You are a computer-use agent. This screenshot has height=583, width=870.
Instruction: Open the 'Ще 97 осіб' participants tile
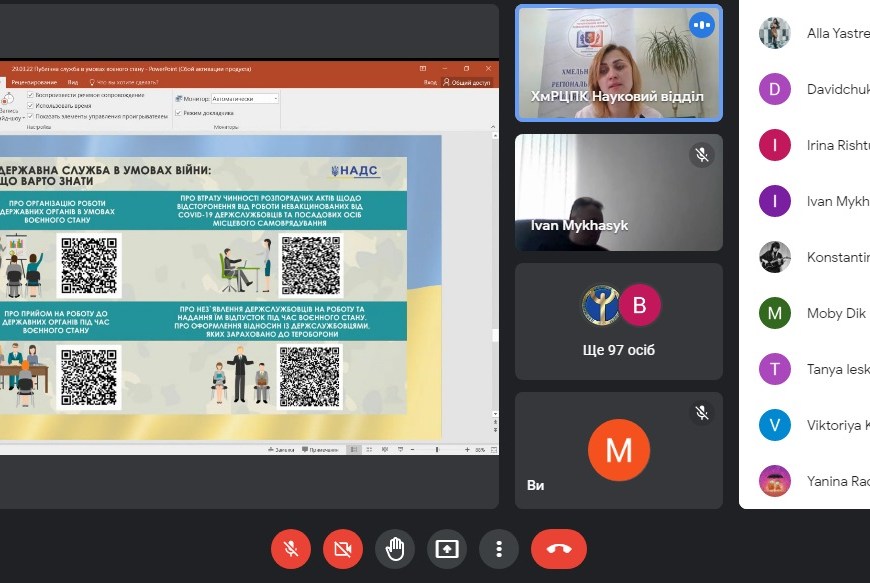619,321
